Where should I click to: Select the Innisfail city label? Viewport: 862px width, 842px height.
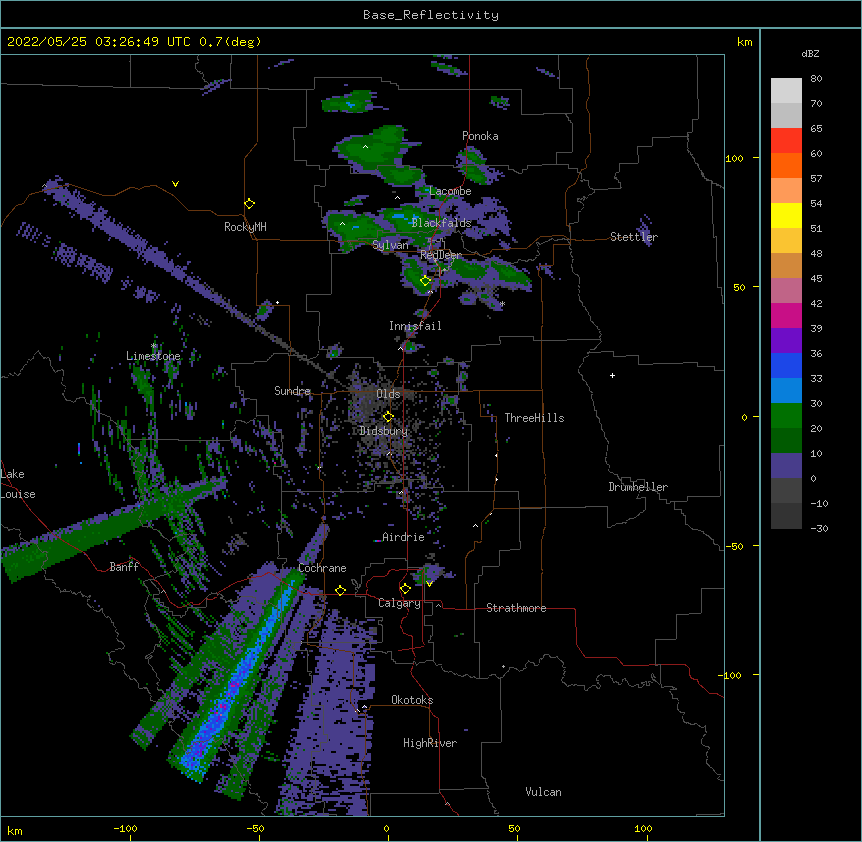point(415,326)
